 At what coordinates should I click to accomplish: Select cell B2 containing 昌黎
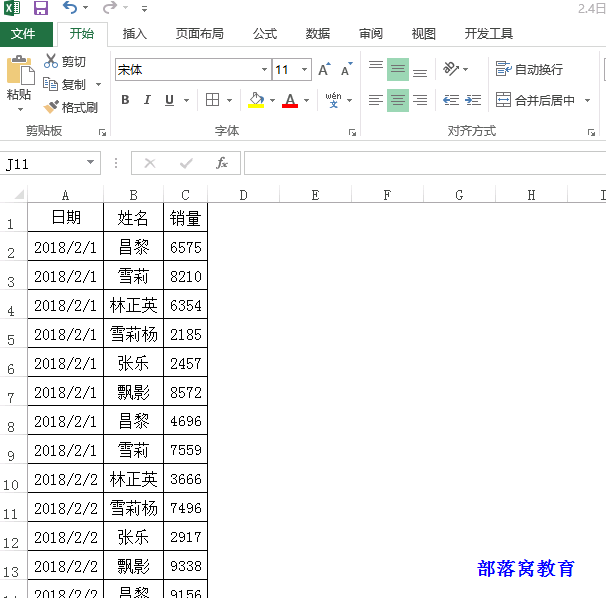pyautogui.click(x=133, y=247)
